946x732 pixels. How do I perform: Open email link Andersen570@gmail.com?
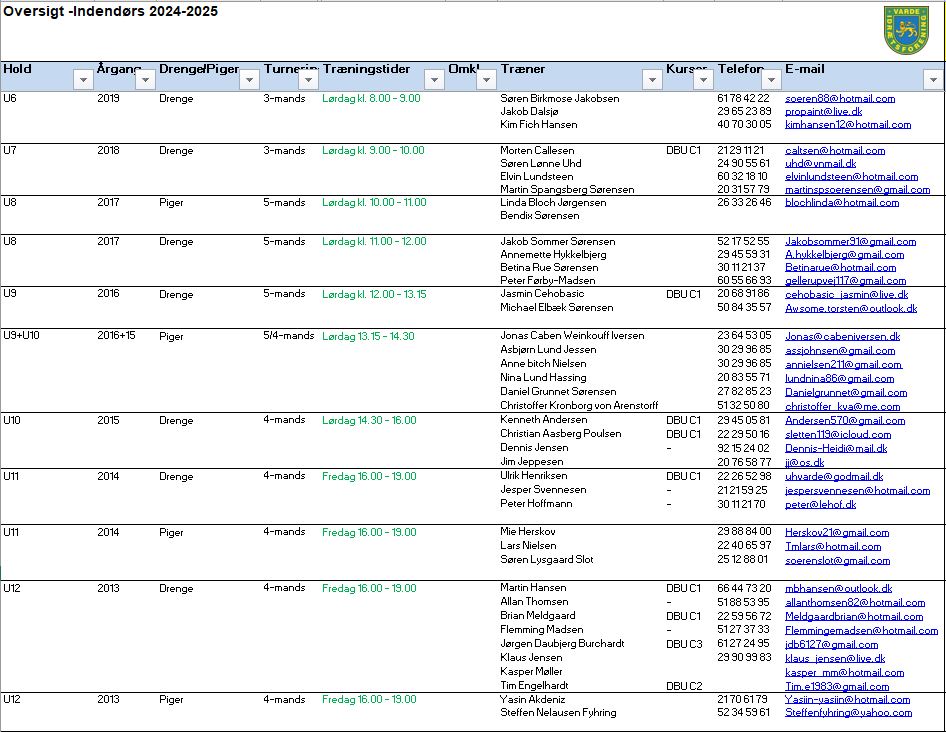[845, 421]
